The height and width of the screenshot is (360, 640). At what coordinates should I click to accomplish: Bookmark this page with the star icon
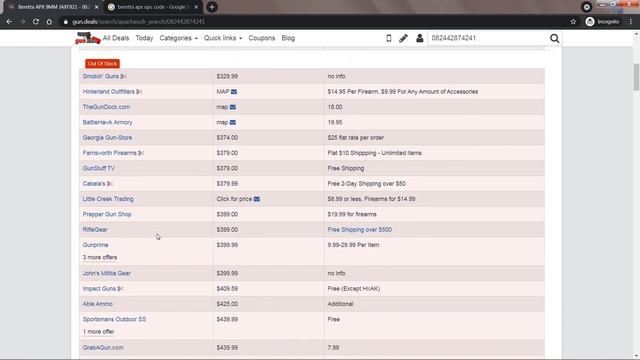(x=573, y=22)
